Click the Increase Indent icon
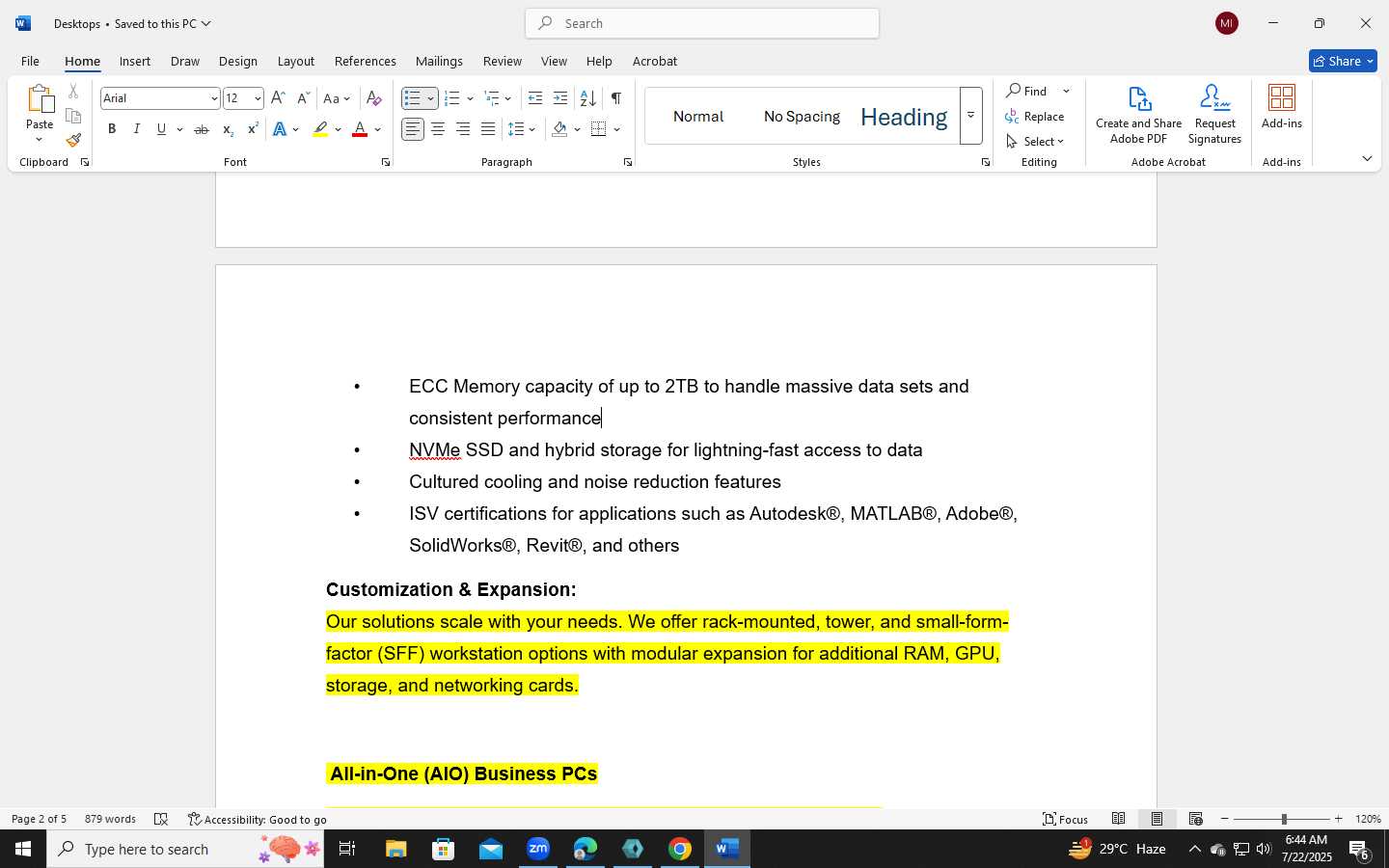This screenshot has width=1389, height=868. click(x=560, y=98)
